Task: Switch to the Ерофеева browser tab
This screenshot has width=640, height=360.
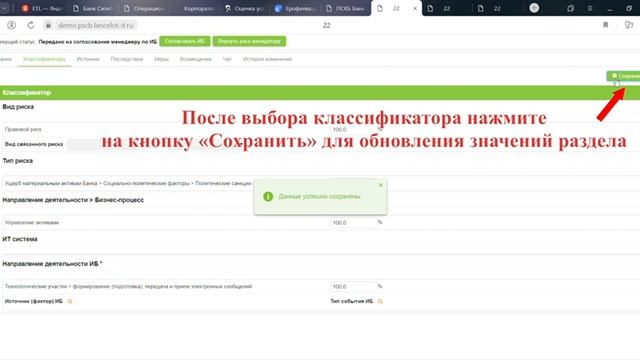Action: (296, 8)
